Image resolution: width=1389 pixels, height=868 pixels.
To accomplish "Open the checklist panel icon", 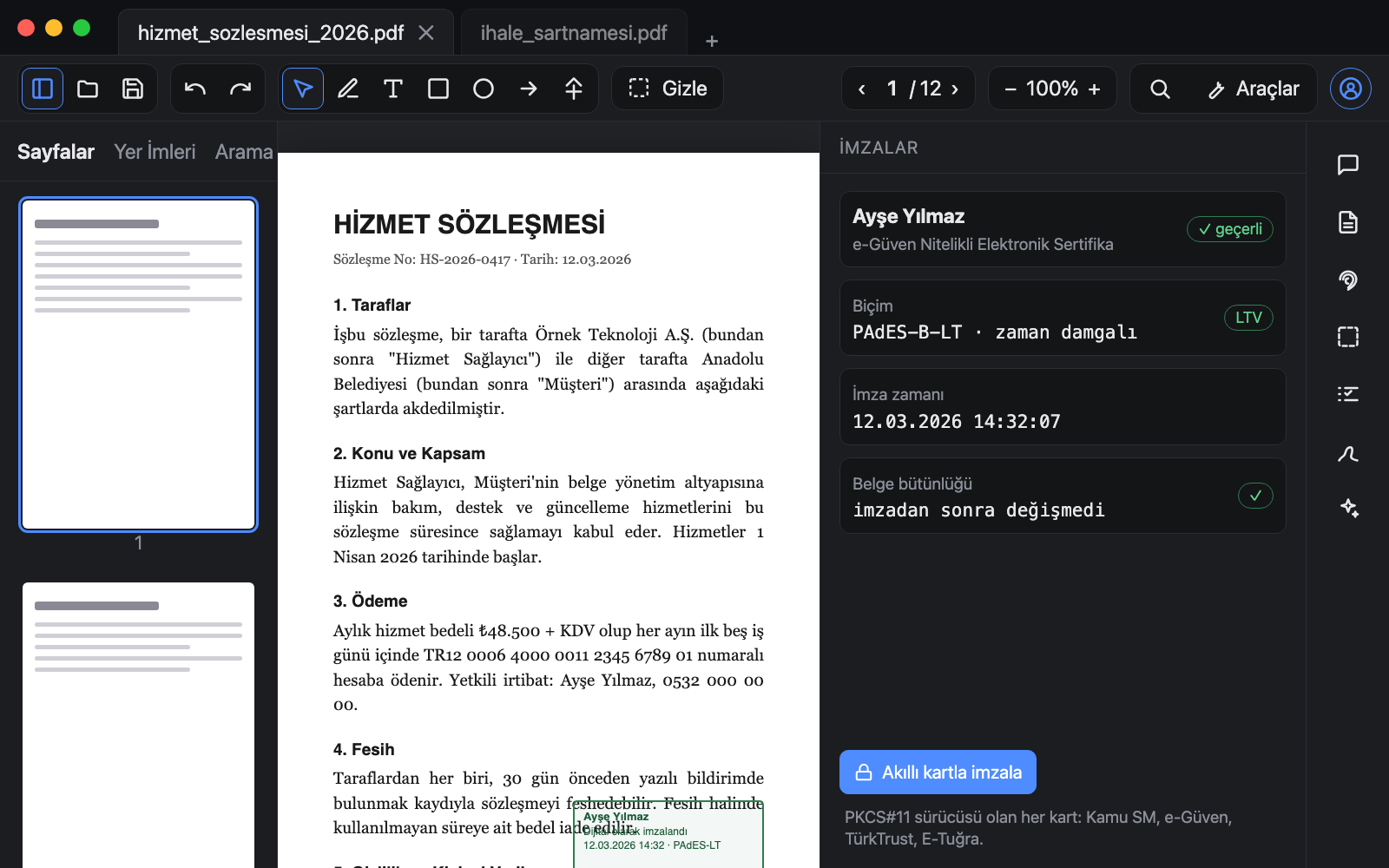I will [1348, 394].
